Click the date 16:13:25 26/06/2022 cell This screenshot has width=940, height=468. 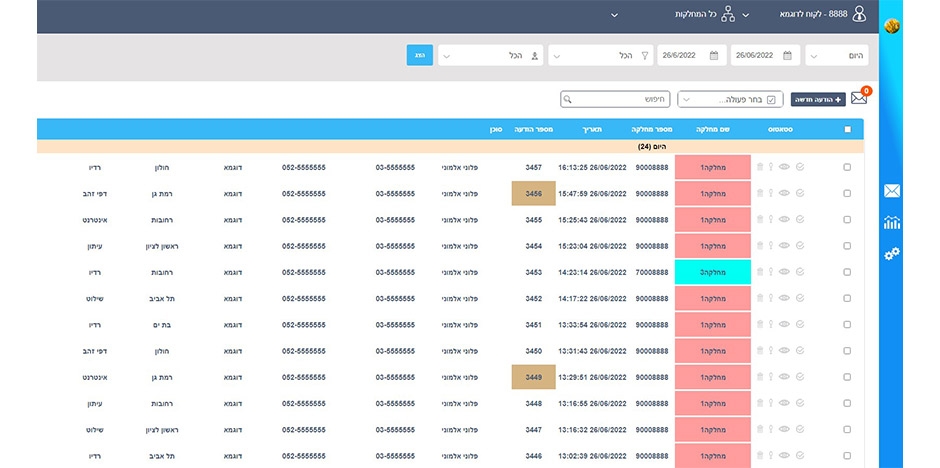pos(592,167)
